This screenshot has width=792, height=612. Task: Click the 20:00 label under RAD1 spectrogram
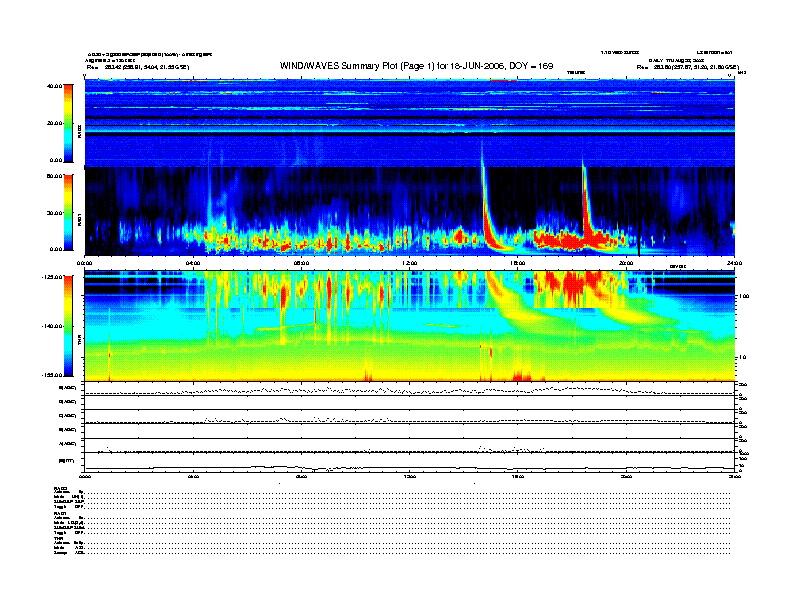(x=626, y=263)
